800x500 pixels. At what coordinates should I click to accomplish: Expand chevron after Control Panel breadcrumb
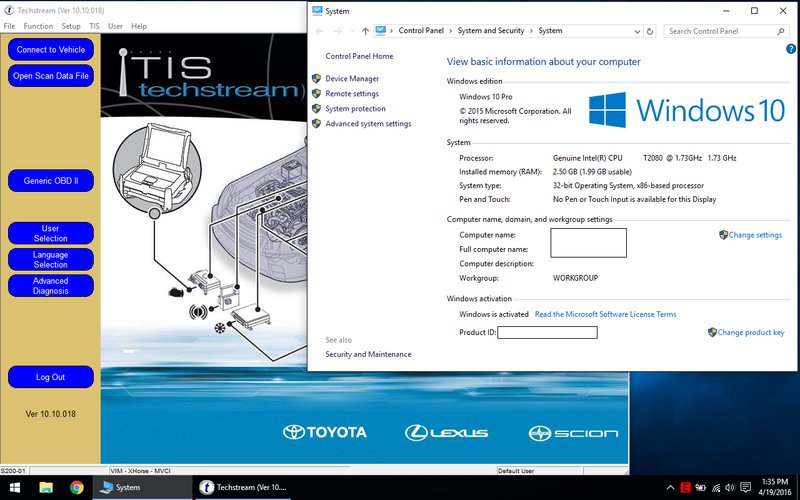(x=451, y=31)
